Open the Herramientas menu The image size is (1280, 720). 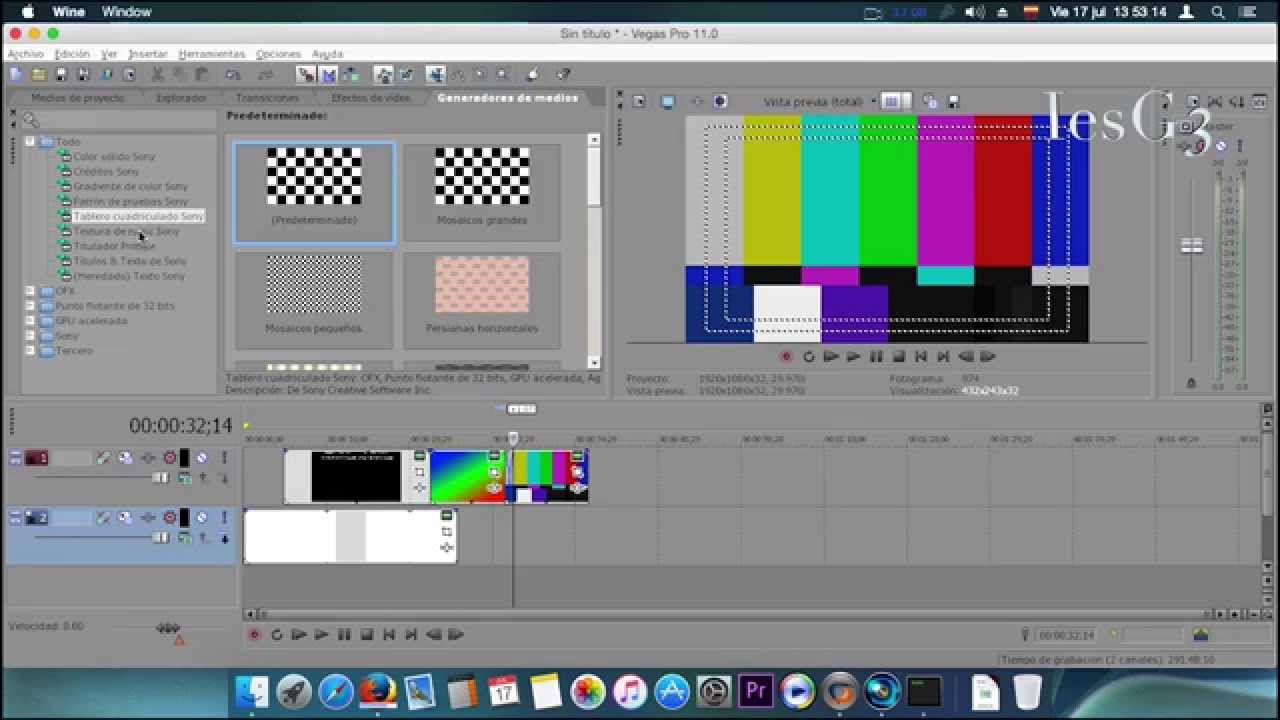tap(212, 54)
